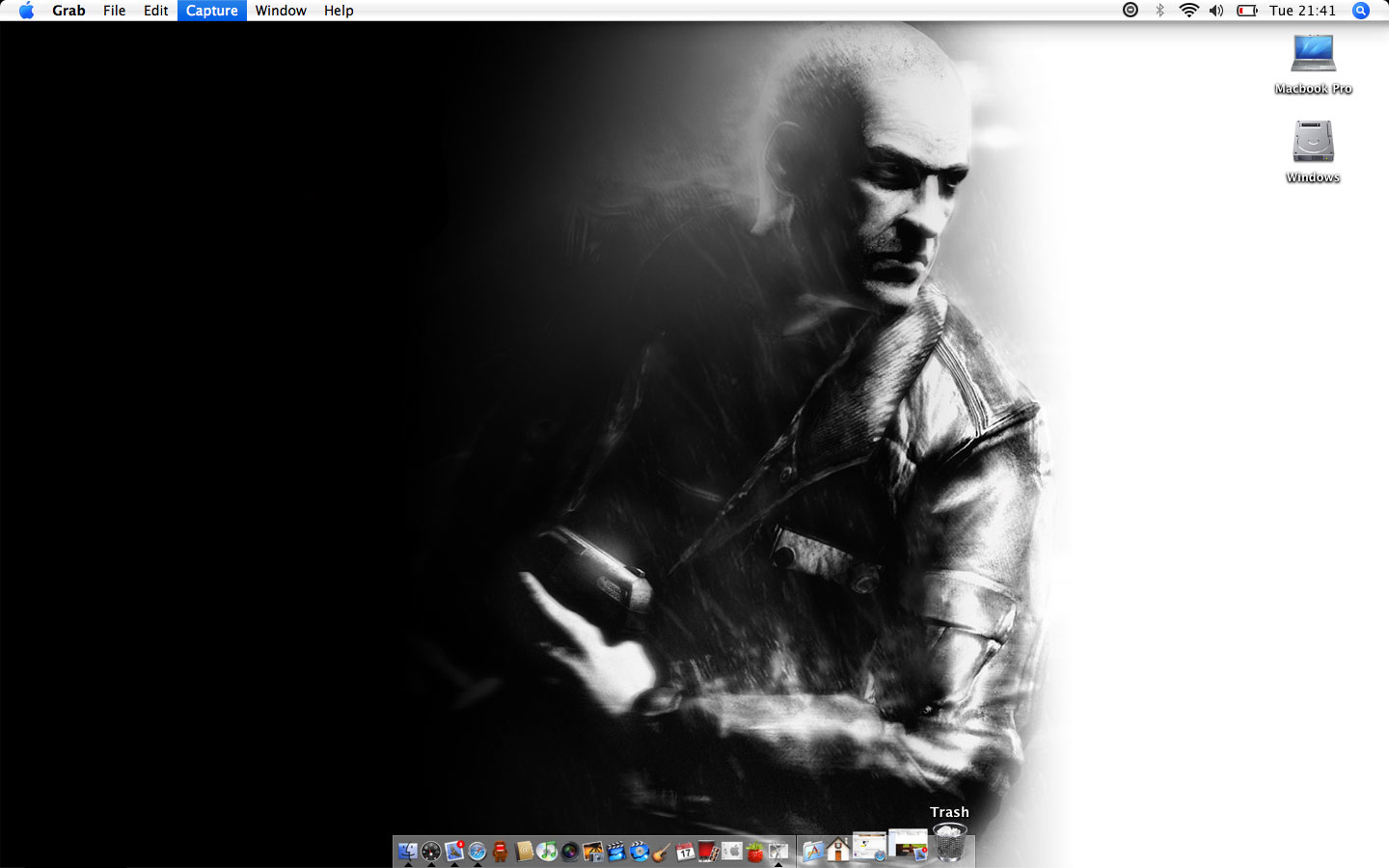This screenshot has height=868, width=1389.
Task: Open the Home folder in dock
Action: click(x=837, y=849)
